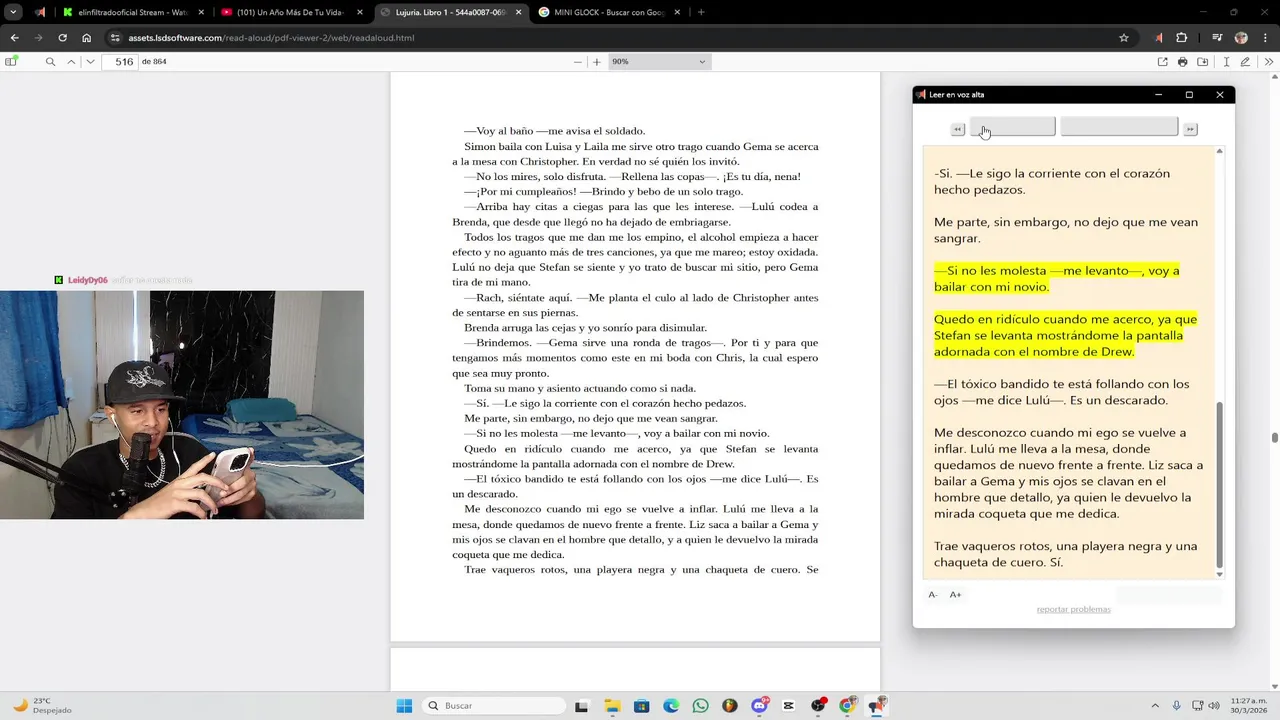Open Discord from the taskbar
The image size is (1280, 720).
(x=760, y=706)
